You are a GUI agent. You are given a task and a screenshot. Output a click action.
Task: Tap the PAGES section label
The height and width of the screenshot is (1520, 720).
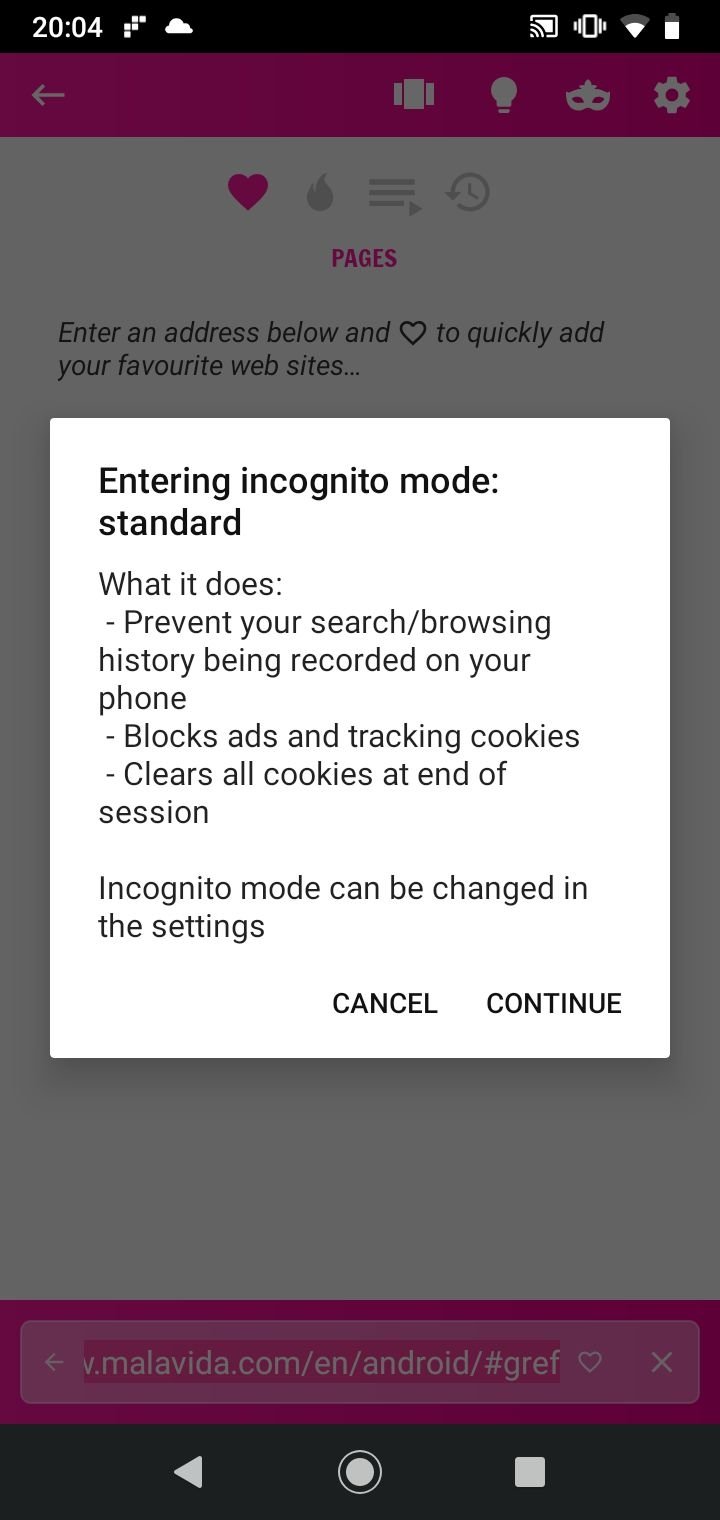click(x=364, y=258)
